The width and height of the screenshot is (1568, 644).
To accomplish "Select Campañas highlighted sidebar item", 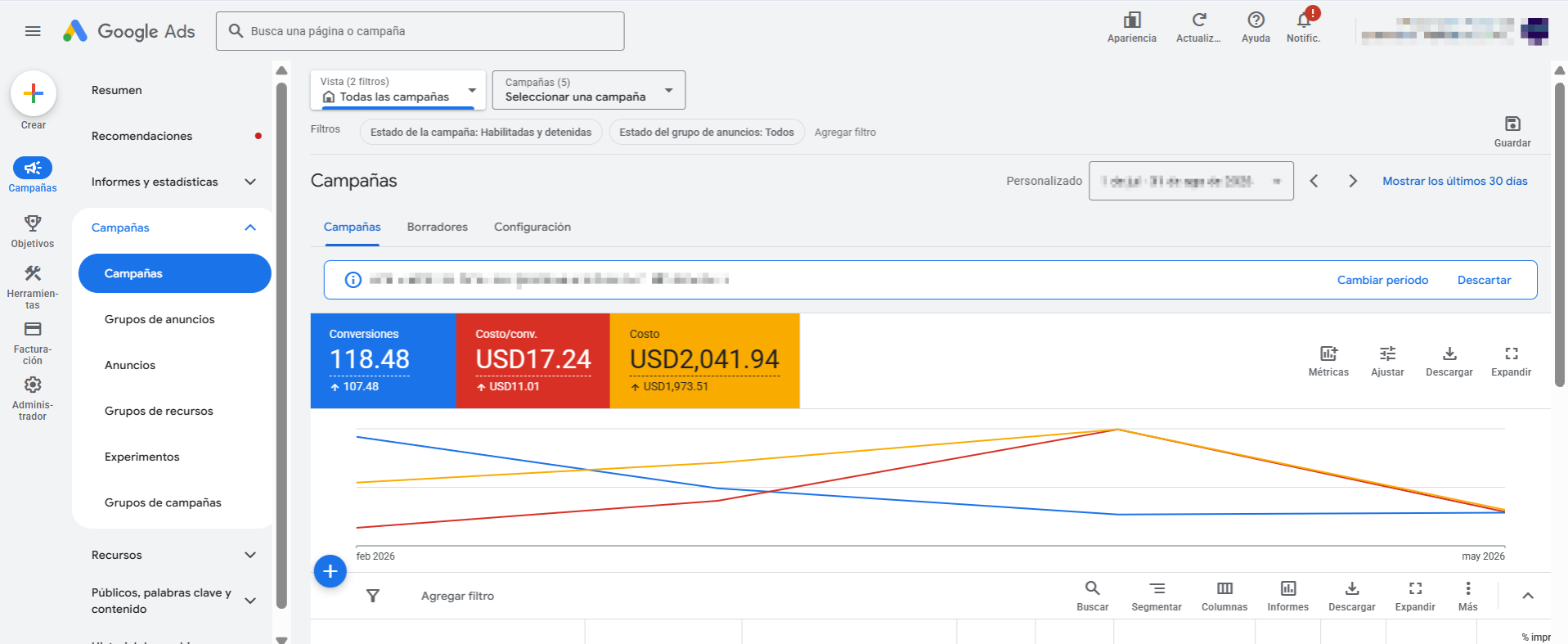I will coord(175,273).
